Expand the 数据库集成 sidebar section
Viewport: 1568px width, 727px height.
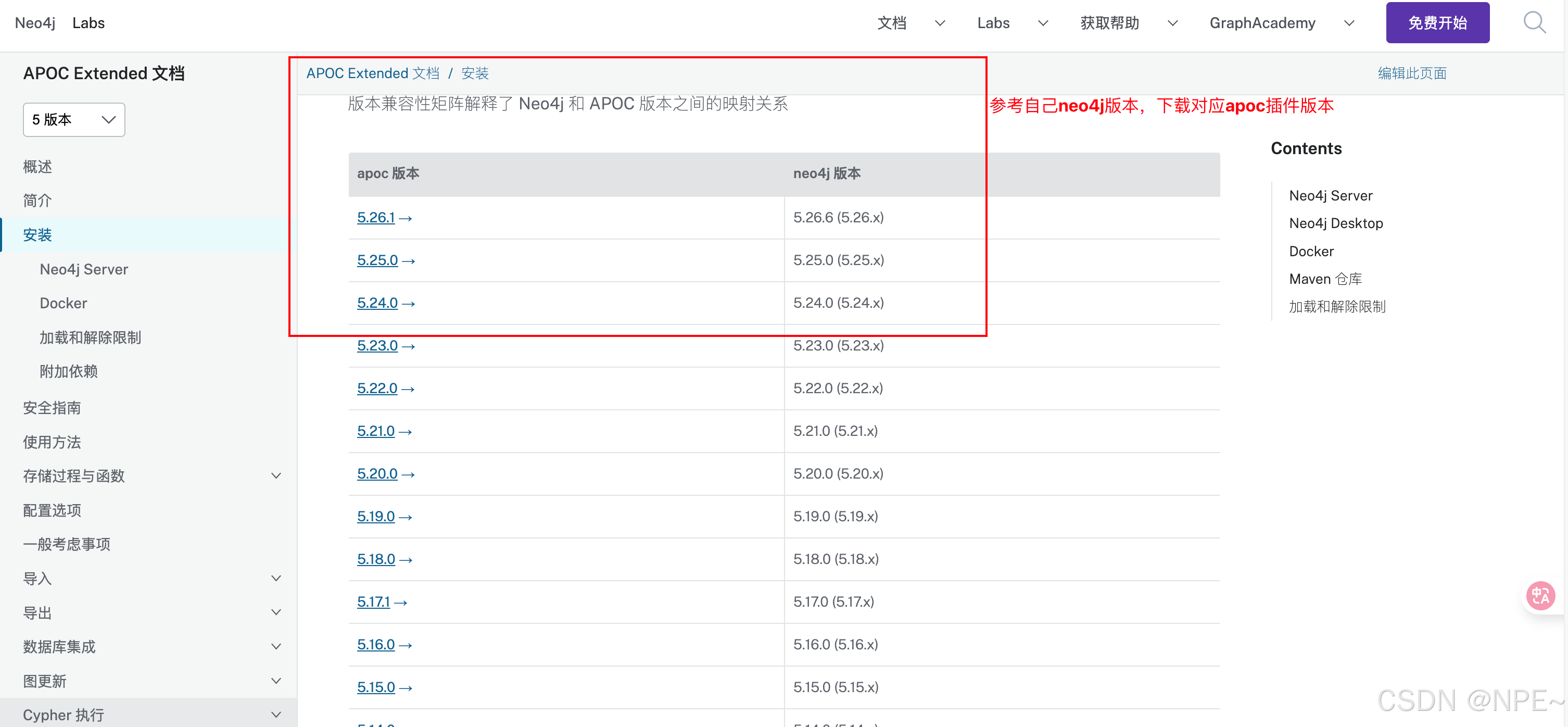point(276,646)
